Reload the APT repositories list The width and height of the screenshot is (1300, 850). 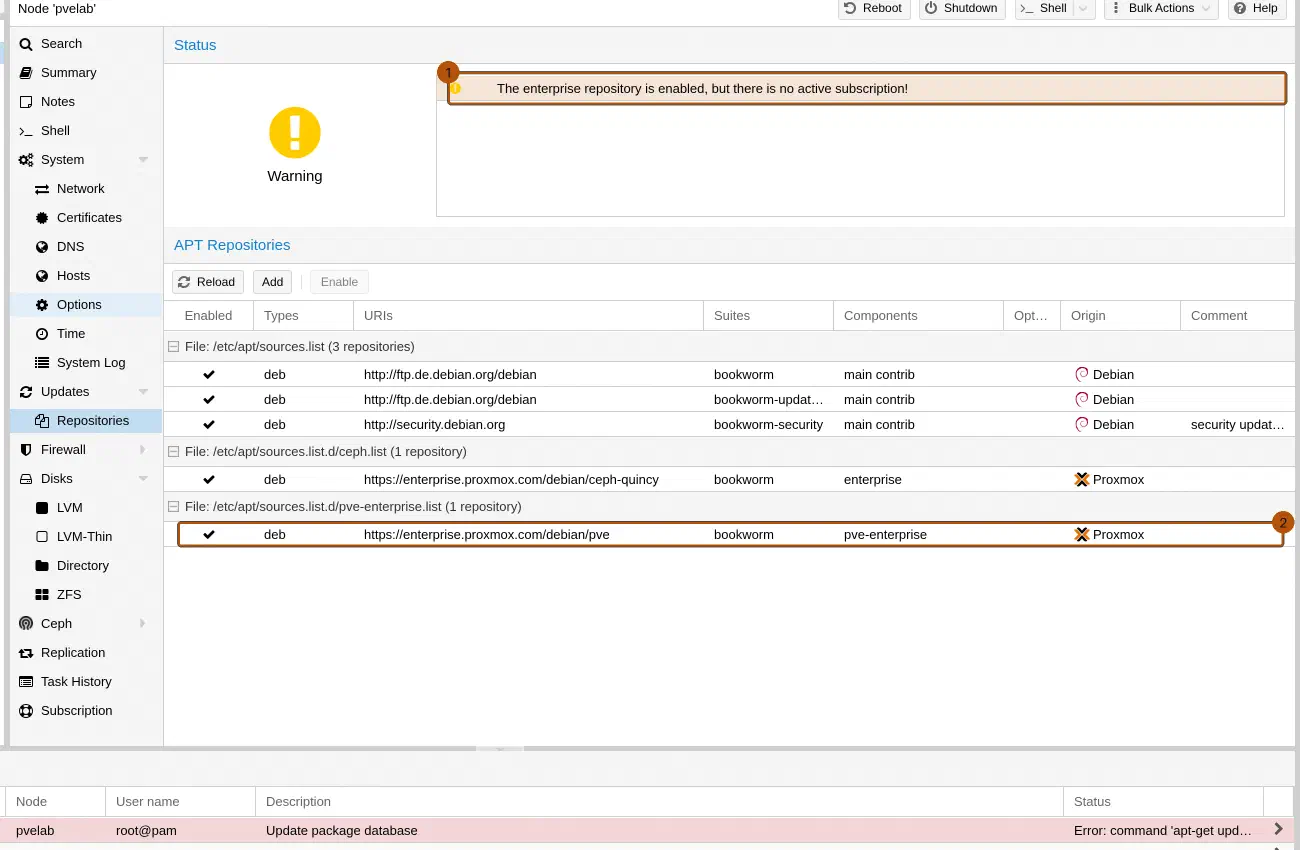207,282
